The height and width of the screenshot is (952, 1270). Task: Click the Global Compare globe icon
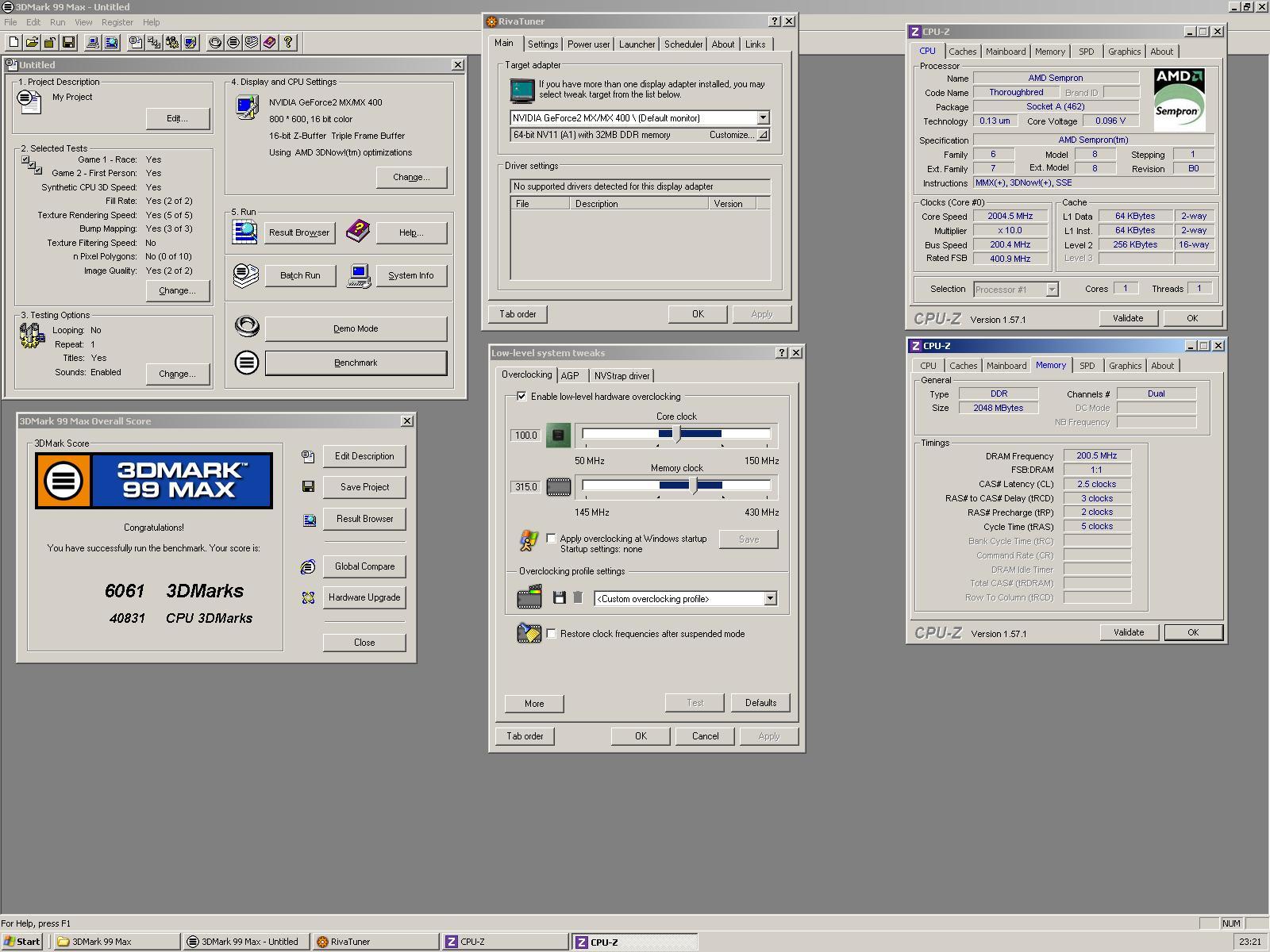pyautogui.click(x=308, y=566)
